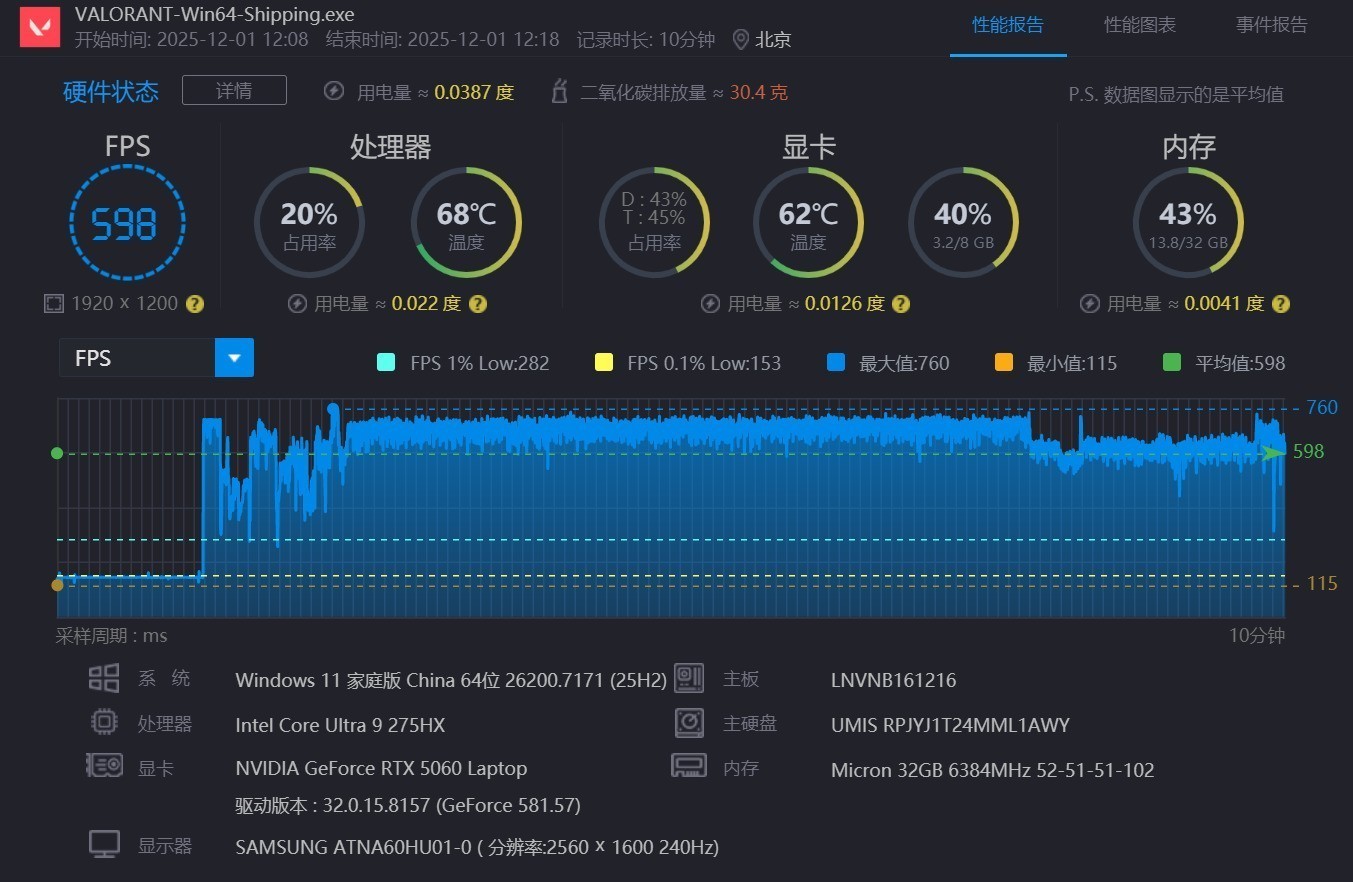Screen dimensions: 1353x882
Task: Click the 显卡 graphics card icon in system info
Action: (x=104, y=767)
